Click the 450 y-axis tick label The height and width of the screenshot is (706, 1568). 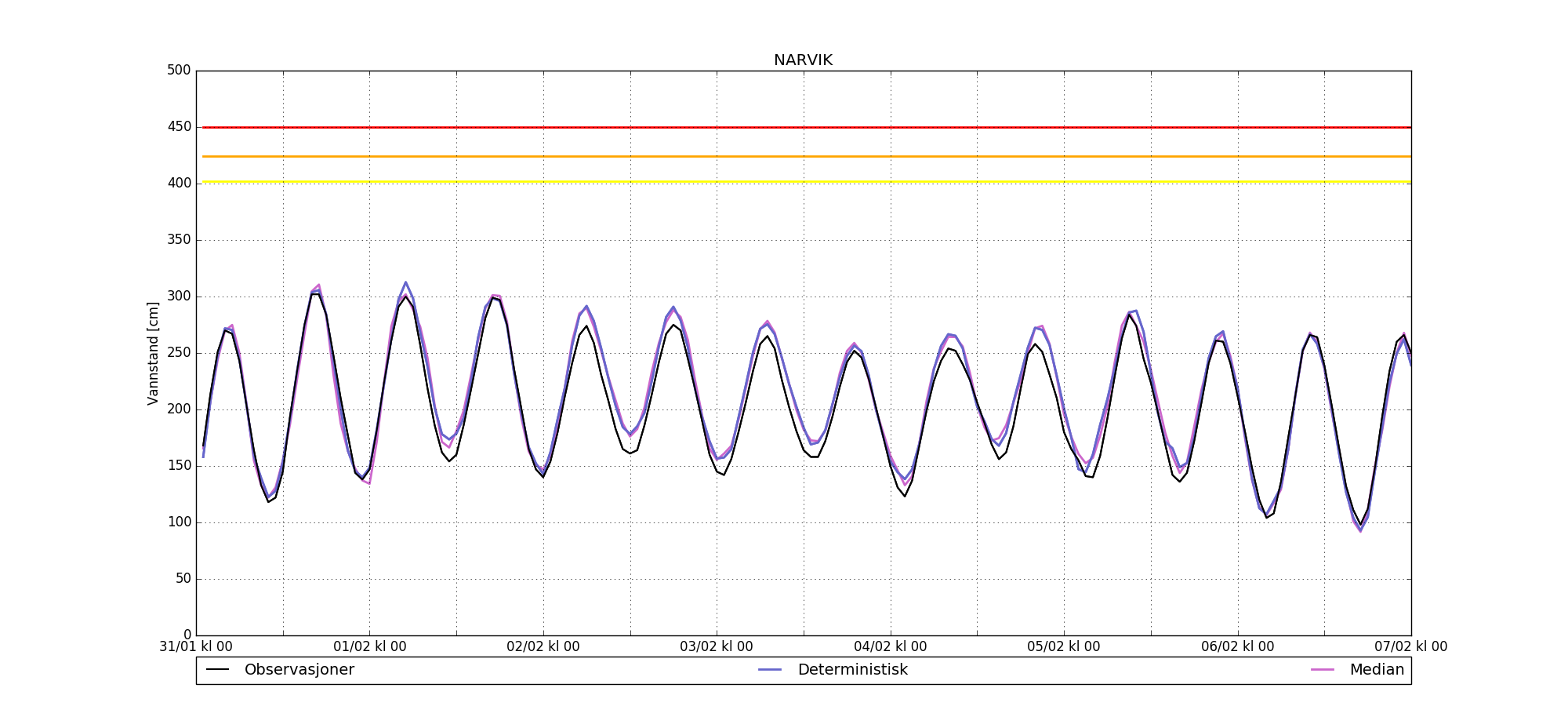pyautogui.click(x=179, y=127)
